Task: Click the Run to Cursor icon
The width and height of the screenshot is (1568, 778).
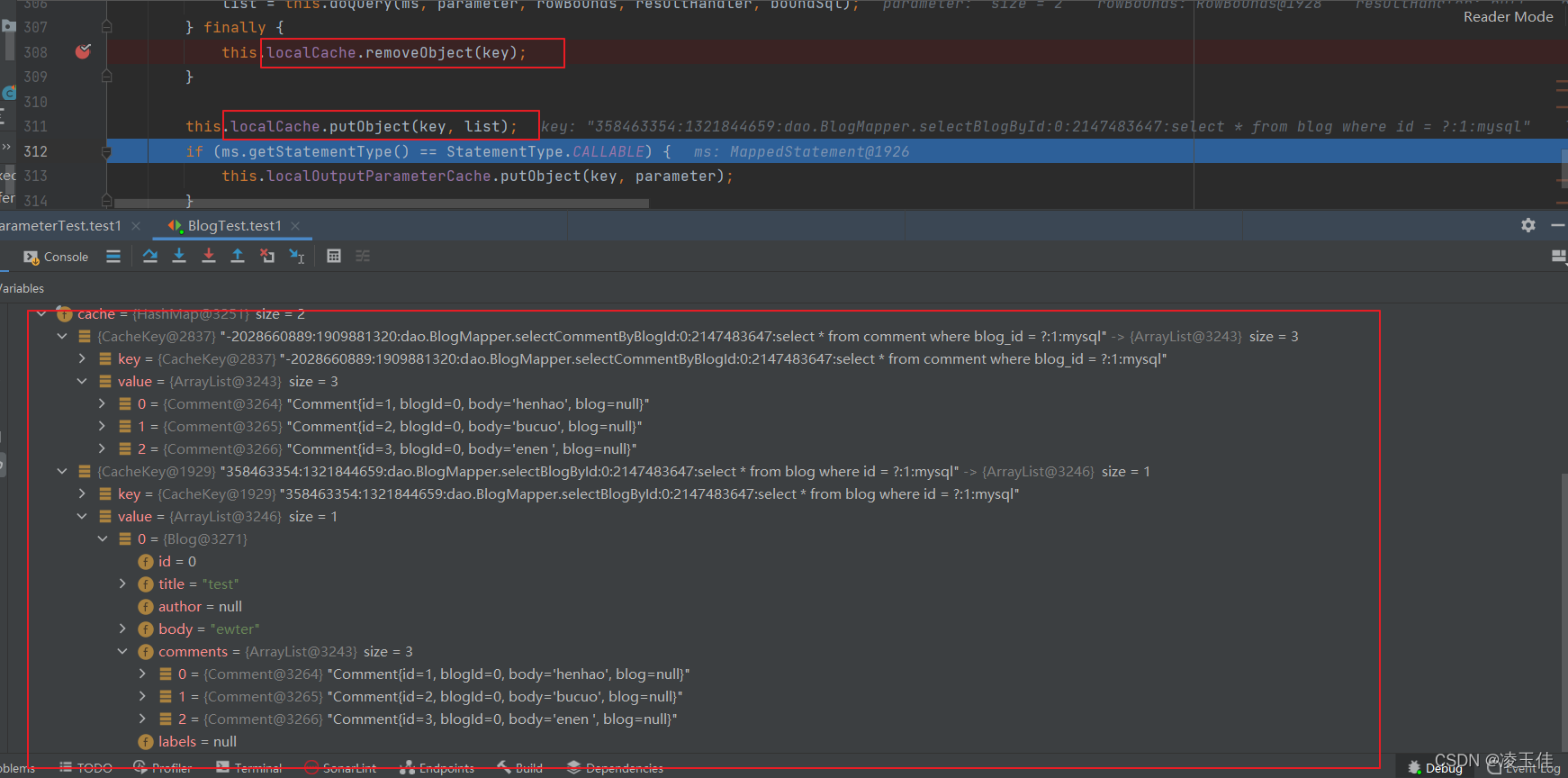Action: point(297,257)
